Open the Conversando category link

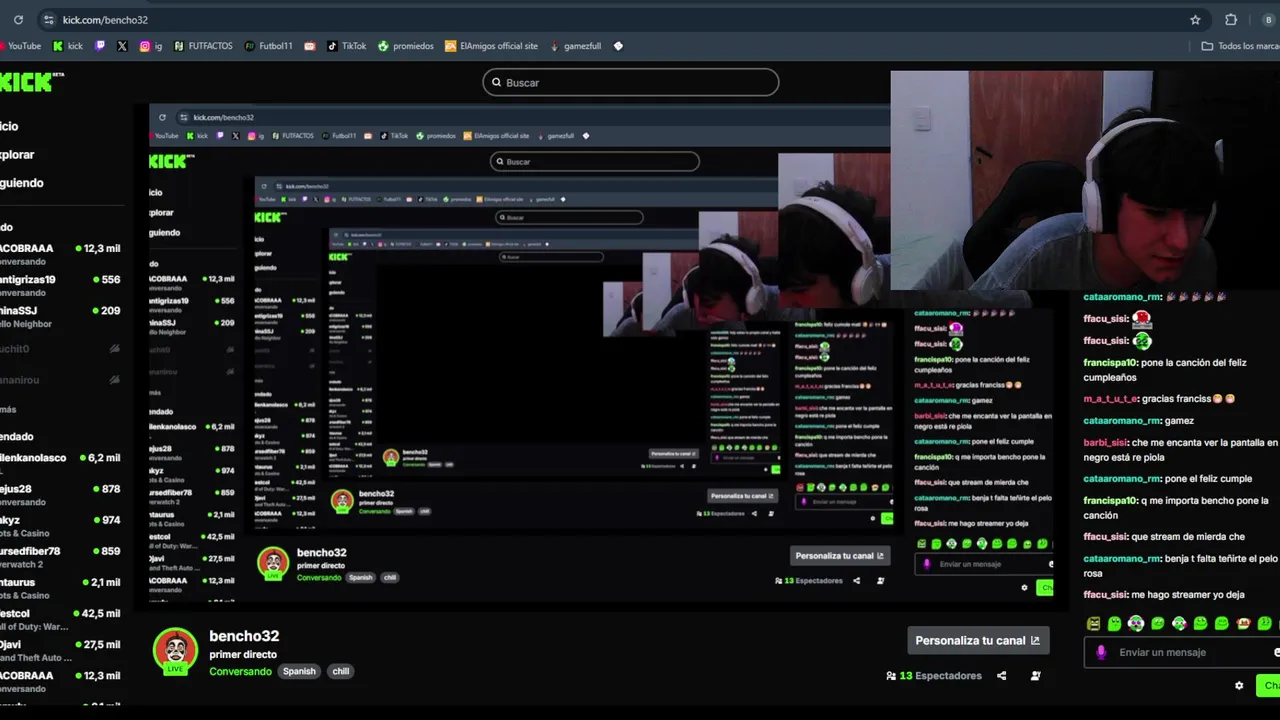coord(240,671)
